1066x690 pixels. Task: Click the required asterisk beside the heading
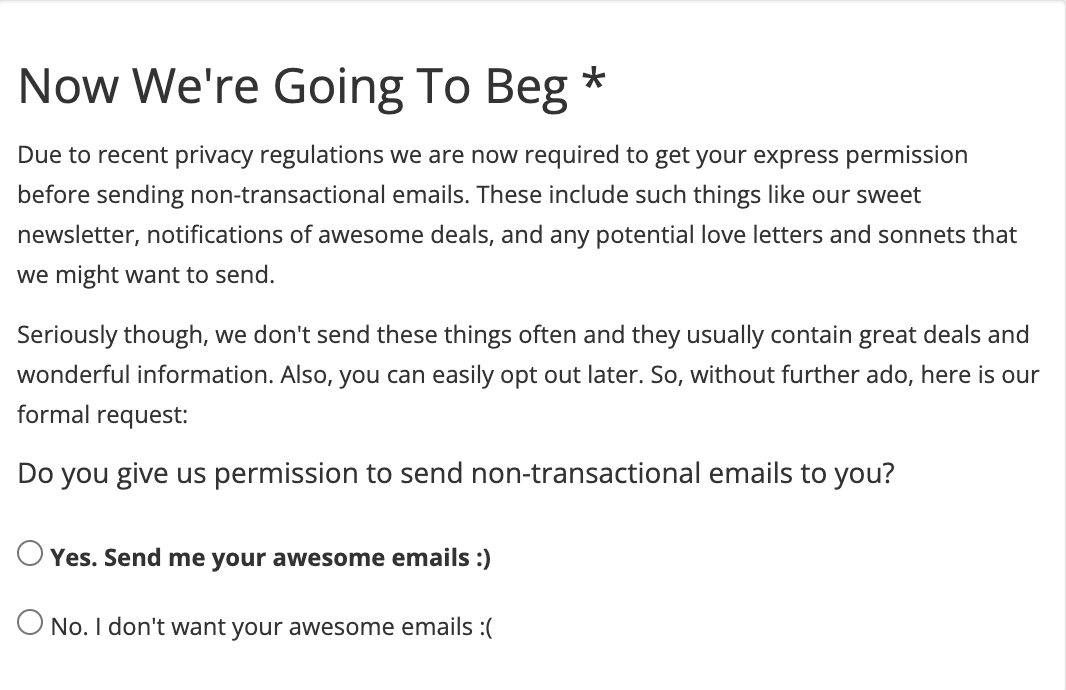click(x=593, y=80)
